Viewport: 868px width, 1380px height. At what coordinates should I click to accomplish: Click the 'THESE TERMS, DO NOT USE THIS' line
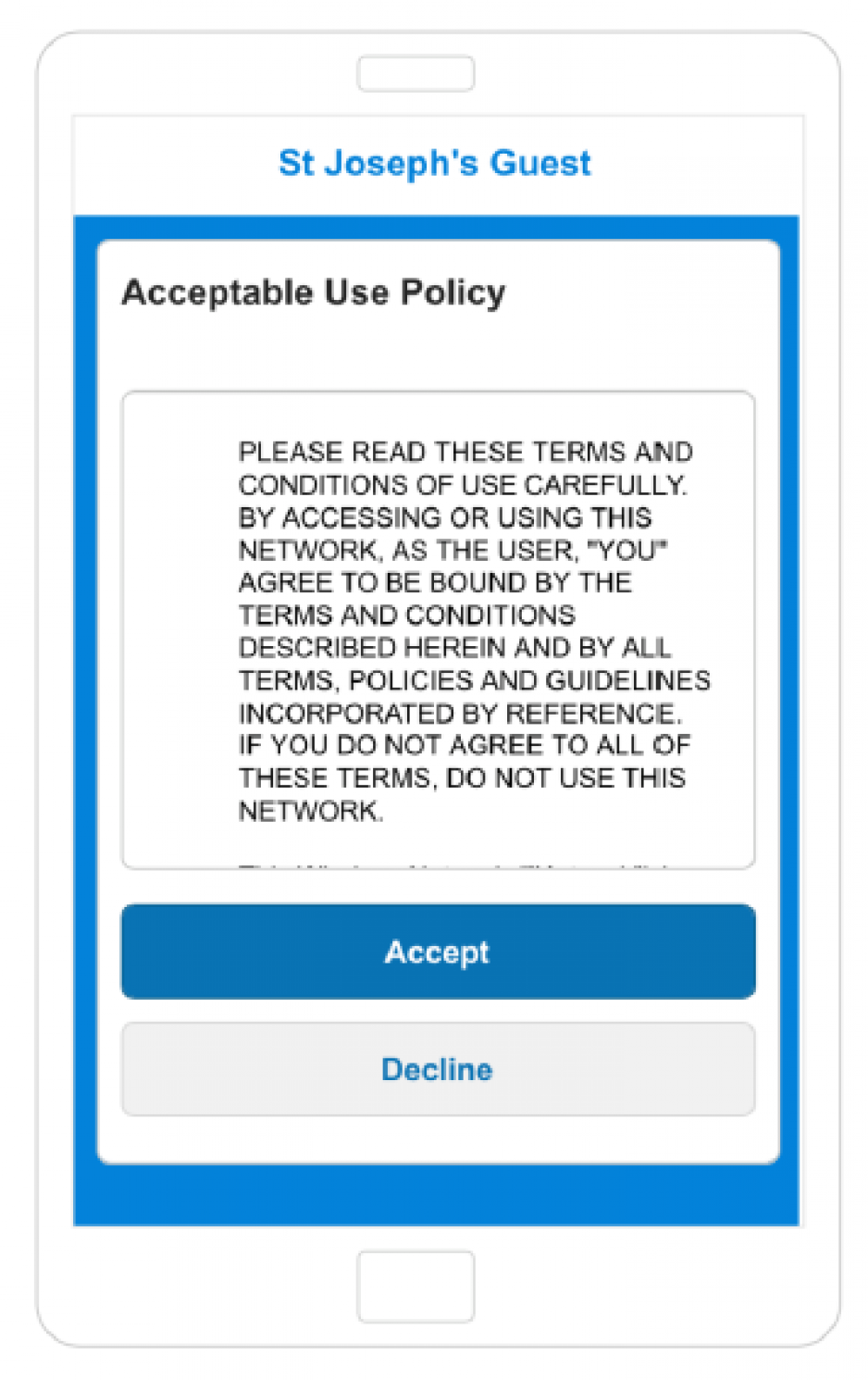click(x=462, y=777)
